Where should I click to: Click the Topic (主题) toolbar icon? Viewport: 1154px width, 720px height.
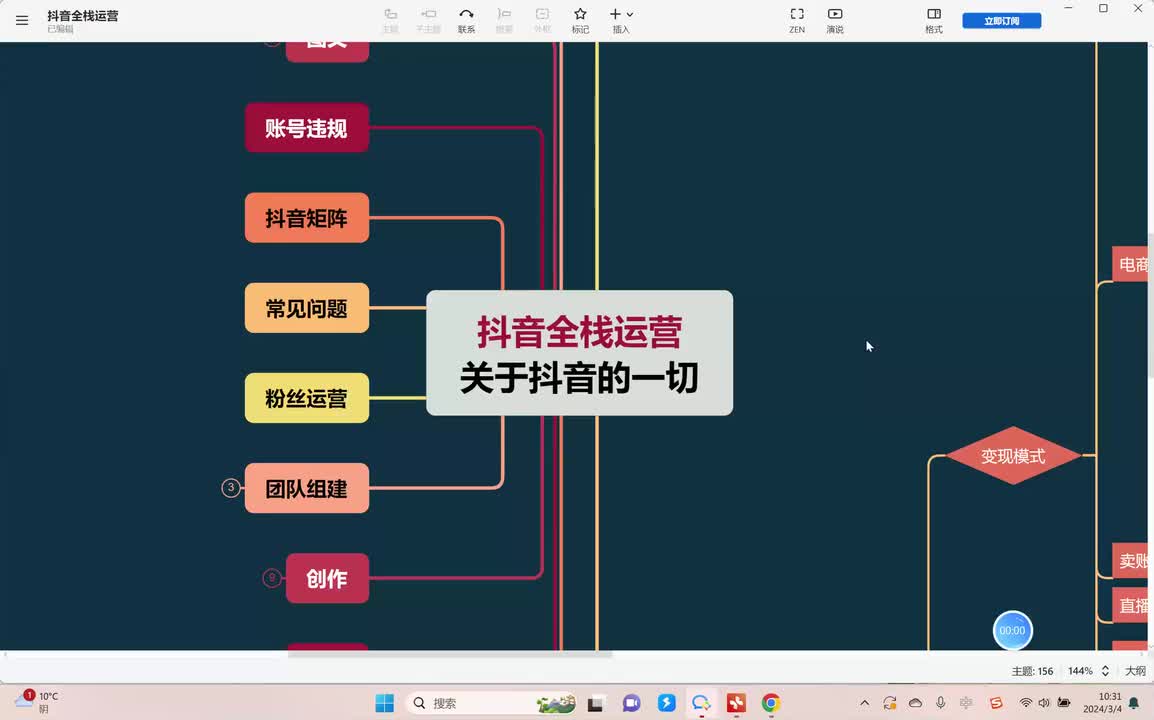tap(391, 21)
